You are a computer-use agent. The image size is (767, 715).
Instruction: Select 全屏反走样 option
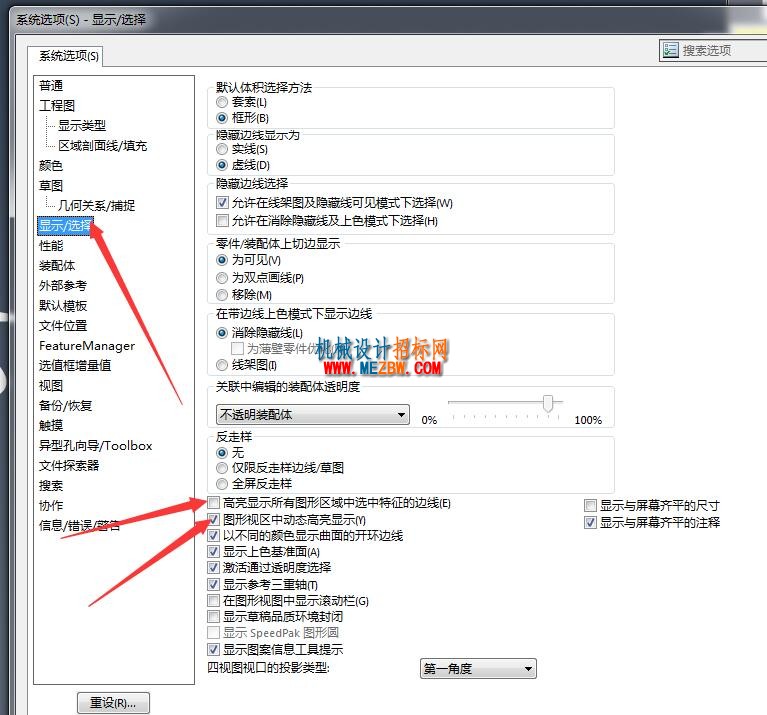tap(222, 484)
